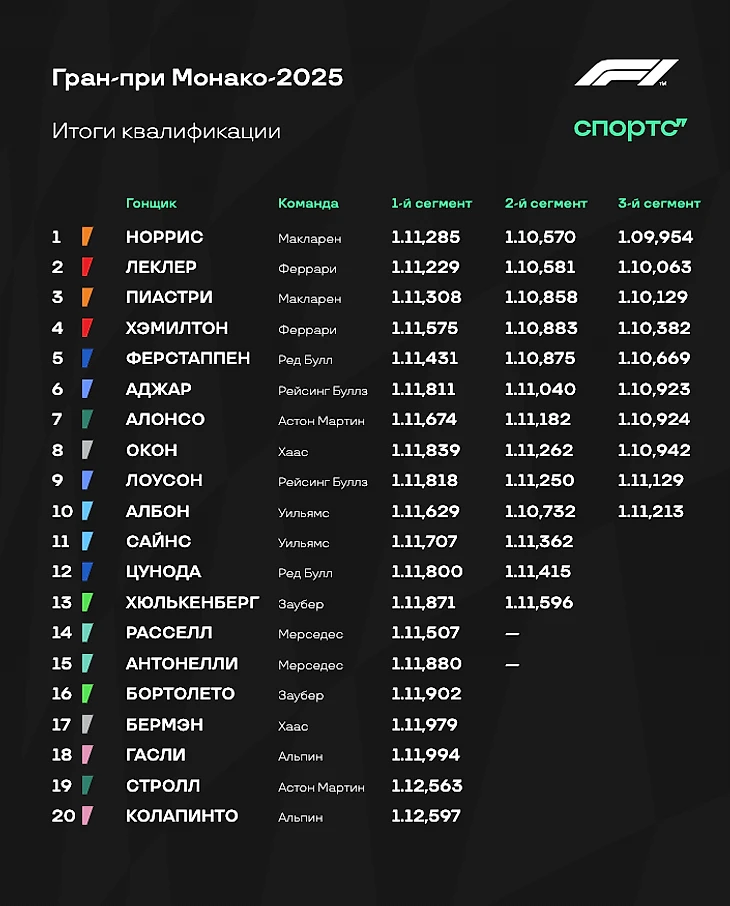Click pink team flag next to Гасли
This screenshot has height=906, width=730.
(87, 755)
